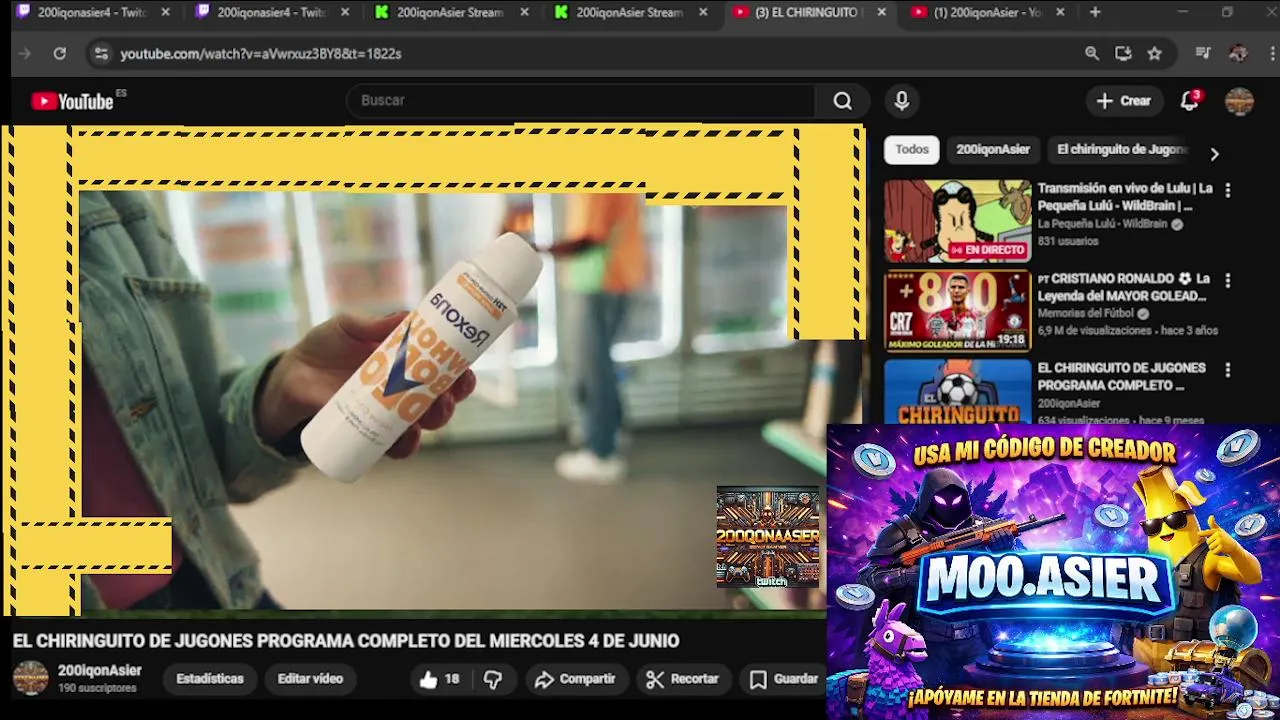Open the CR7 800 goals thumbnail
This screenshot has width=1280, height=720.
[957, 311]
